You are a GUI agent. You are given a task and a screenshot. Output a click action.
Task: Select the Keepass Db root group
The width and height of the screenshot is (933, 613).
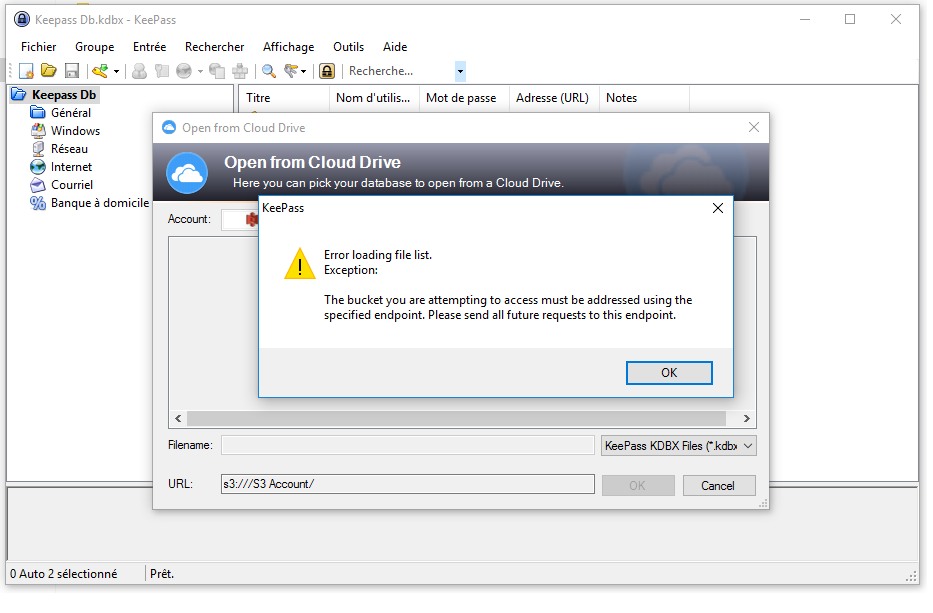[x=64, y=95]
